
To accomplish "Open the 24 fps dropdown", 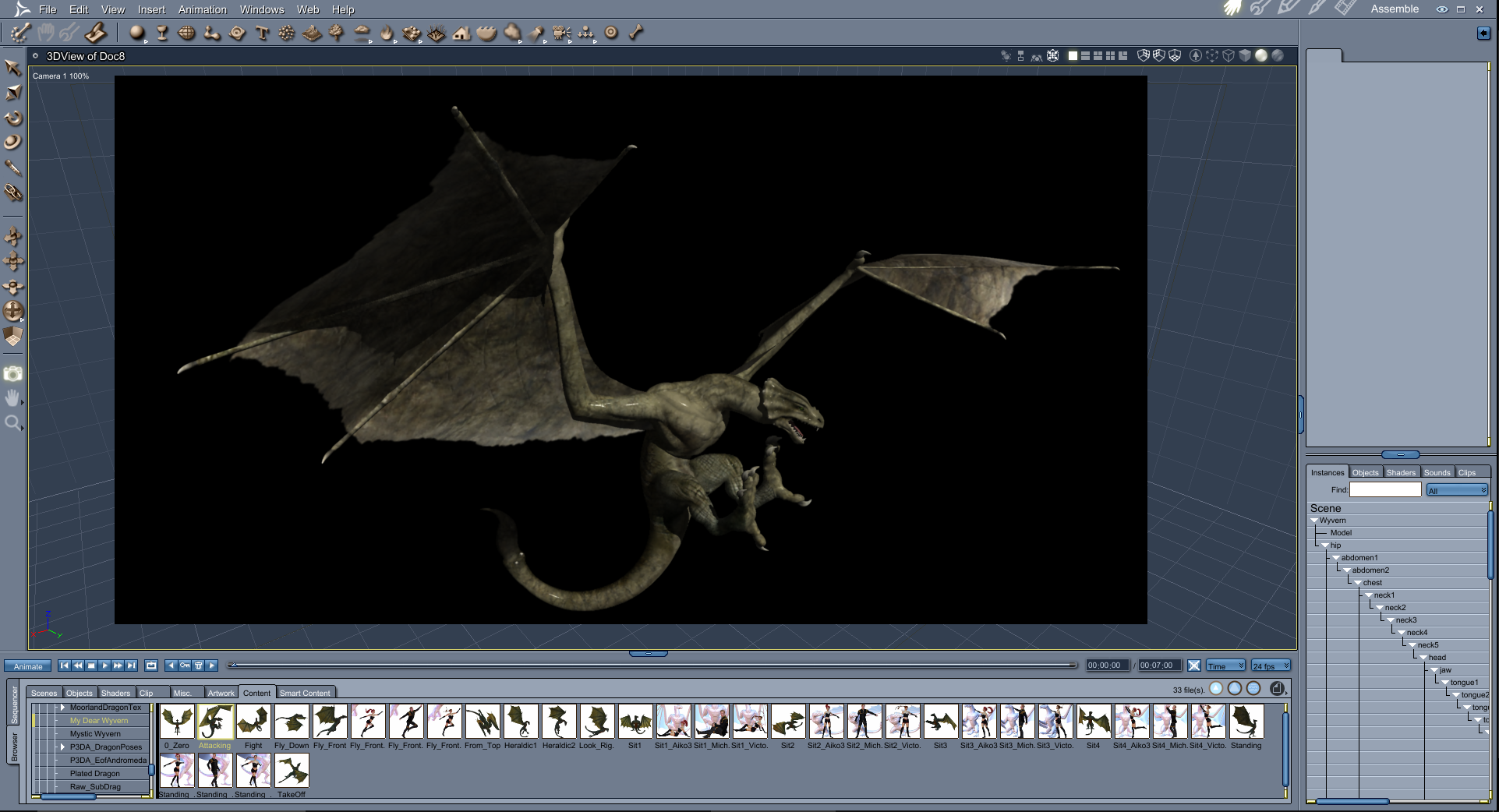I will 1271,665.
